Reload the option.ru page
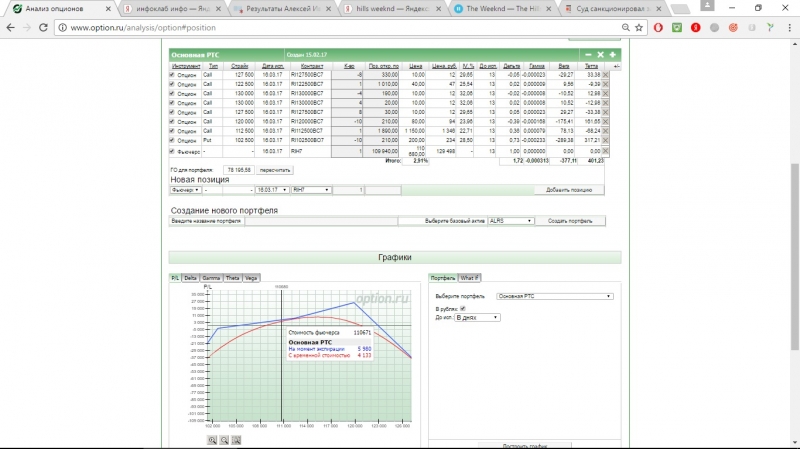This screenshot has height=449, width=800. point(43,28)
